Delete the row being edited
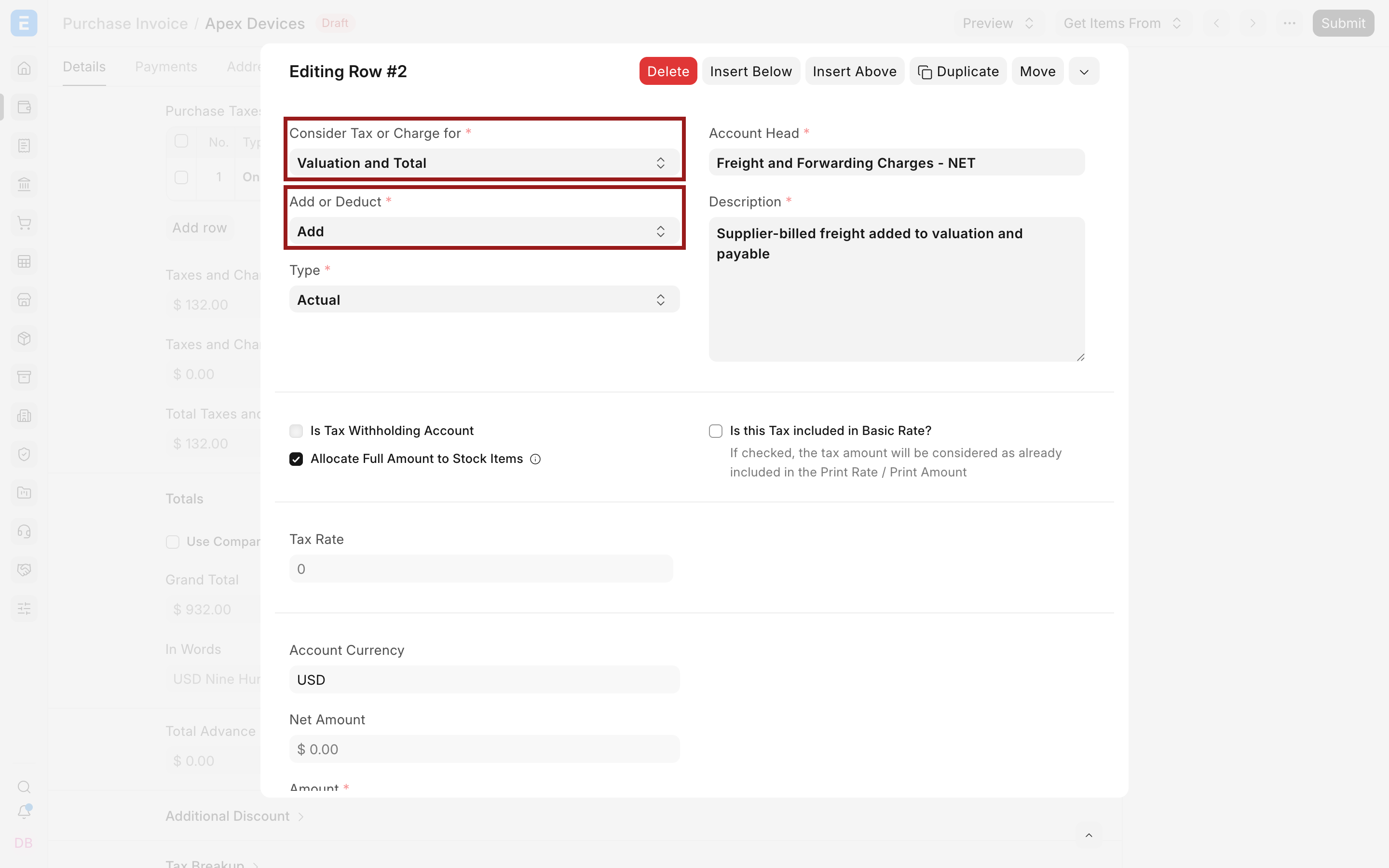 point(668,71)
